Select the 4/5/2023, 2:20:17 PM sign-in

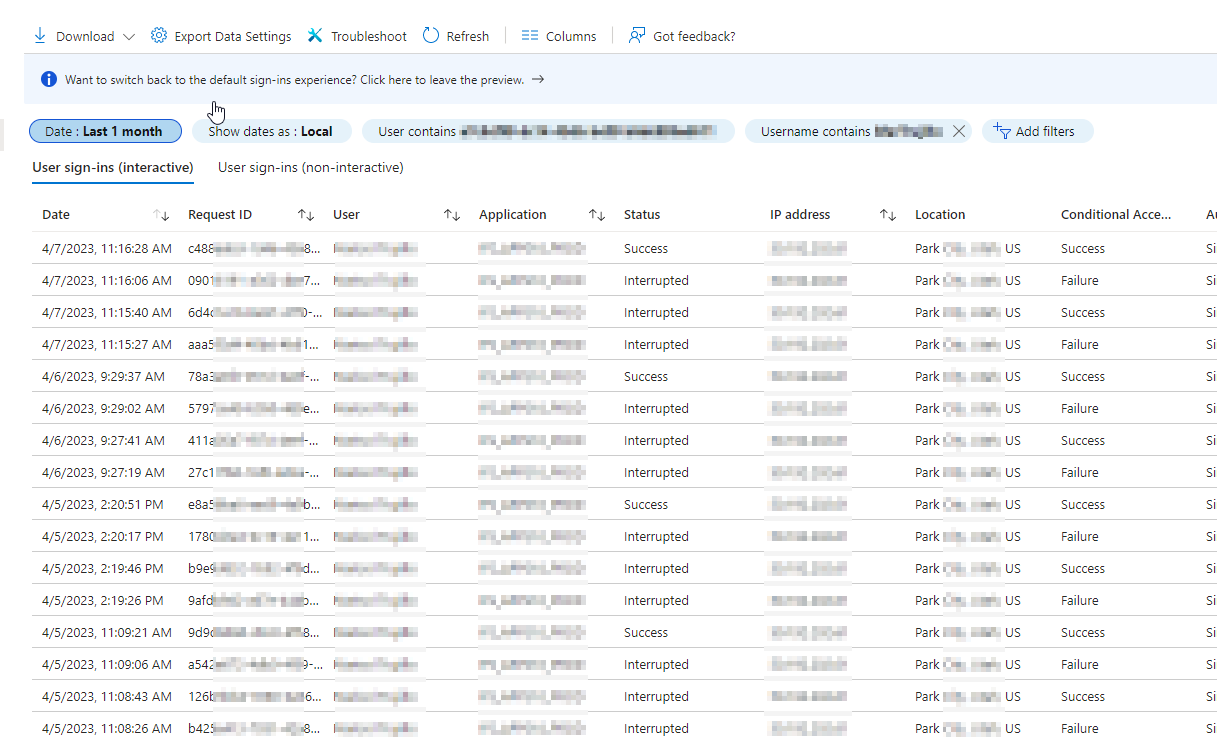624,536
